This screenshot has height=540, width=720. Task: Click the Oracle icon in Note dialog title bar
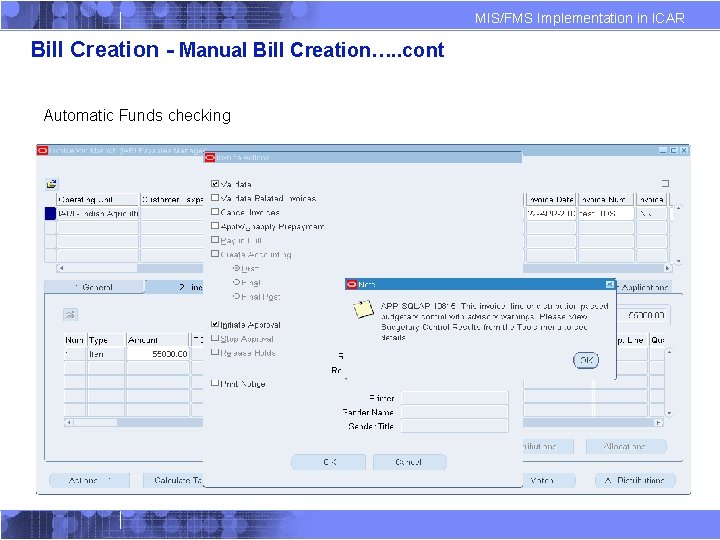352,285
